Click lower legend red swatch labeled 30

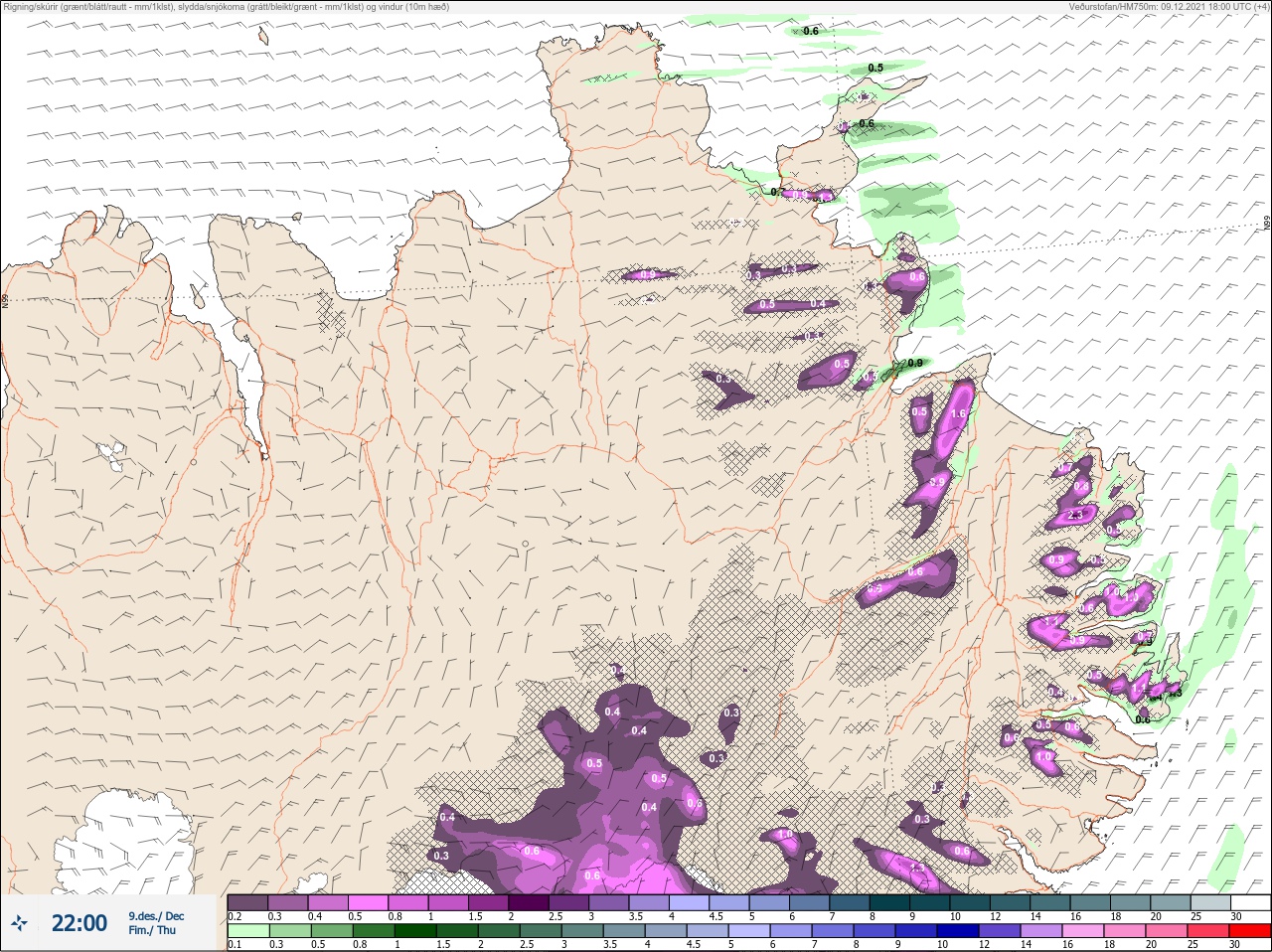coord(1250,931)
